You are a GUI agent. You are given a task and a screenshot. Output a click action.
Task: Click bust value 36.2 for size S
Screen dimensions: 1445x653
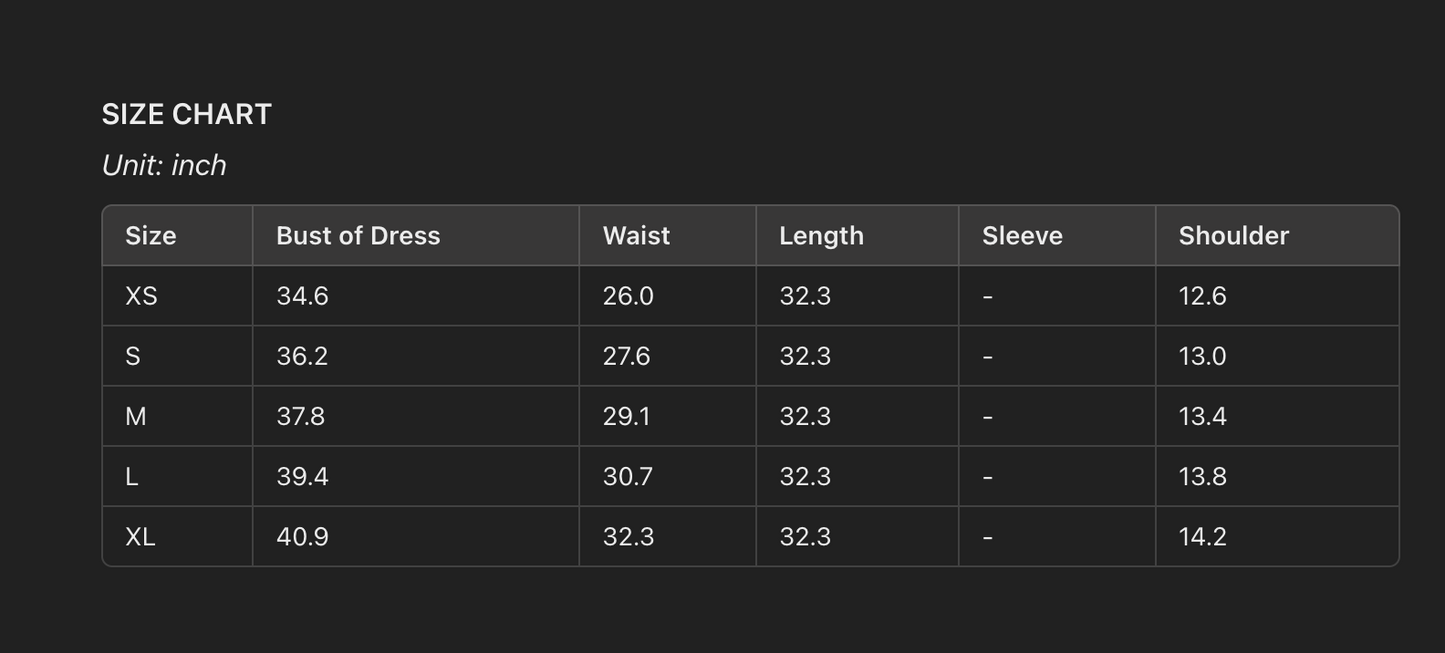pos(302,357)
